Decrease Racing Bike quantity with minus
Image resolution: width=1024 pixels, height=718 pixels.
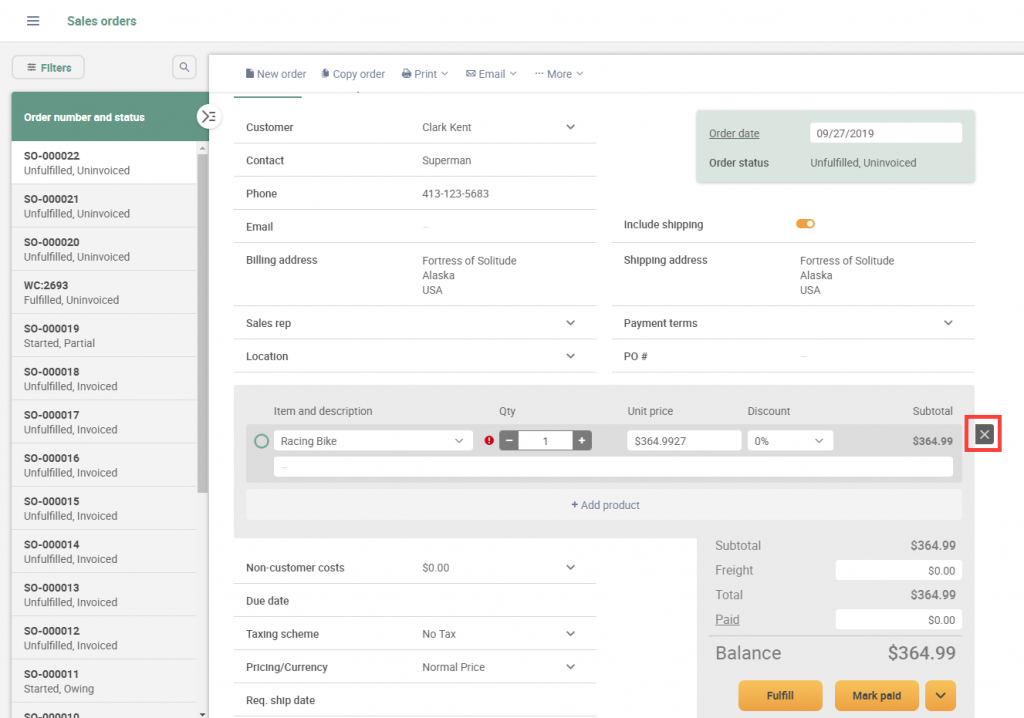coord(509,441)
